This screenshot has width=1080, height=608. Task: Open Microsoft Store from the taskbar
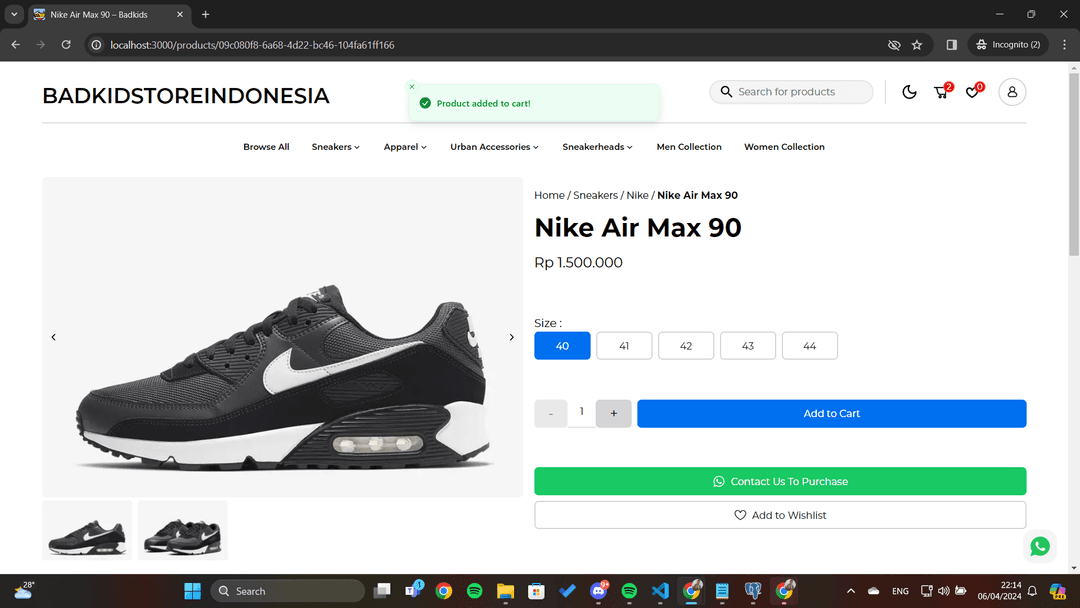tap(537, 591)
